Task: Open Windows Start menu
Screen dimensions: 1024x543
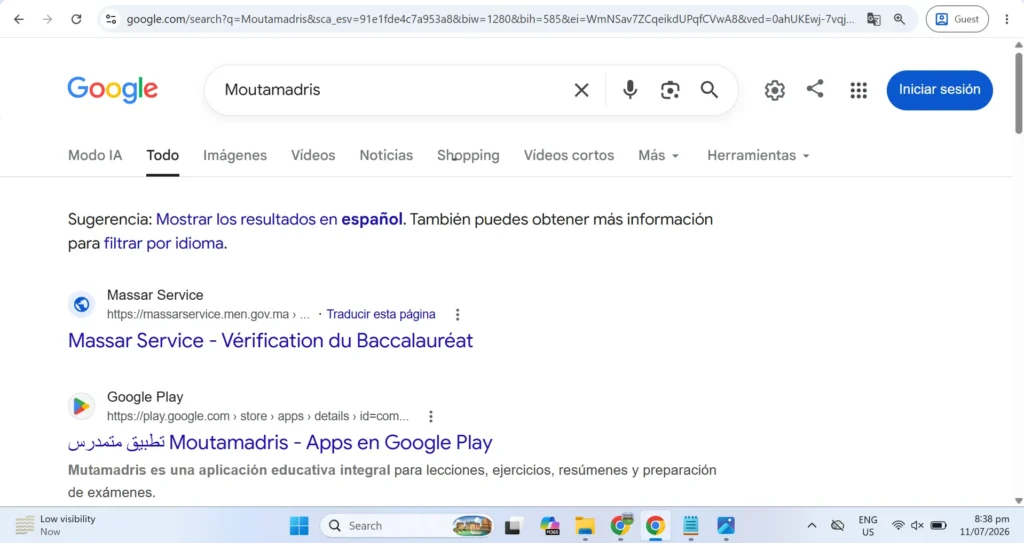Action: [x=299, y=525]
